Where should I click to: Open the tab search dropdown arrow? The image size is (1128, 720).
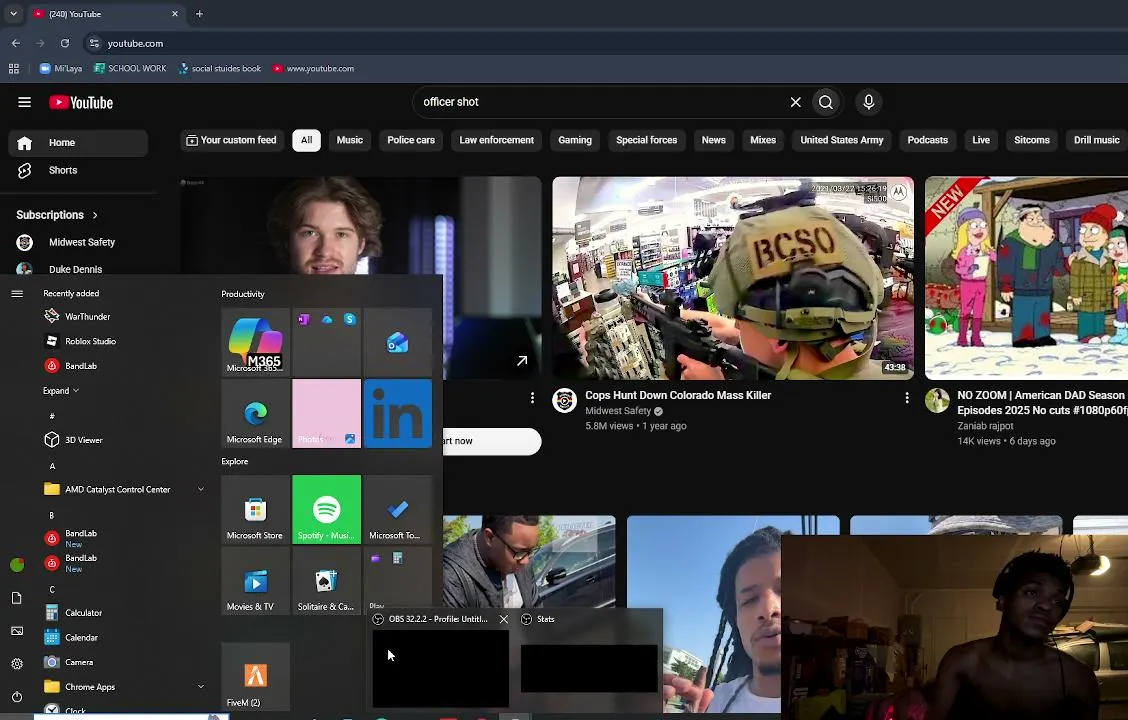point(14,14)
